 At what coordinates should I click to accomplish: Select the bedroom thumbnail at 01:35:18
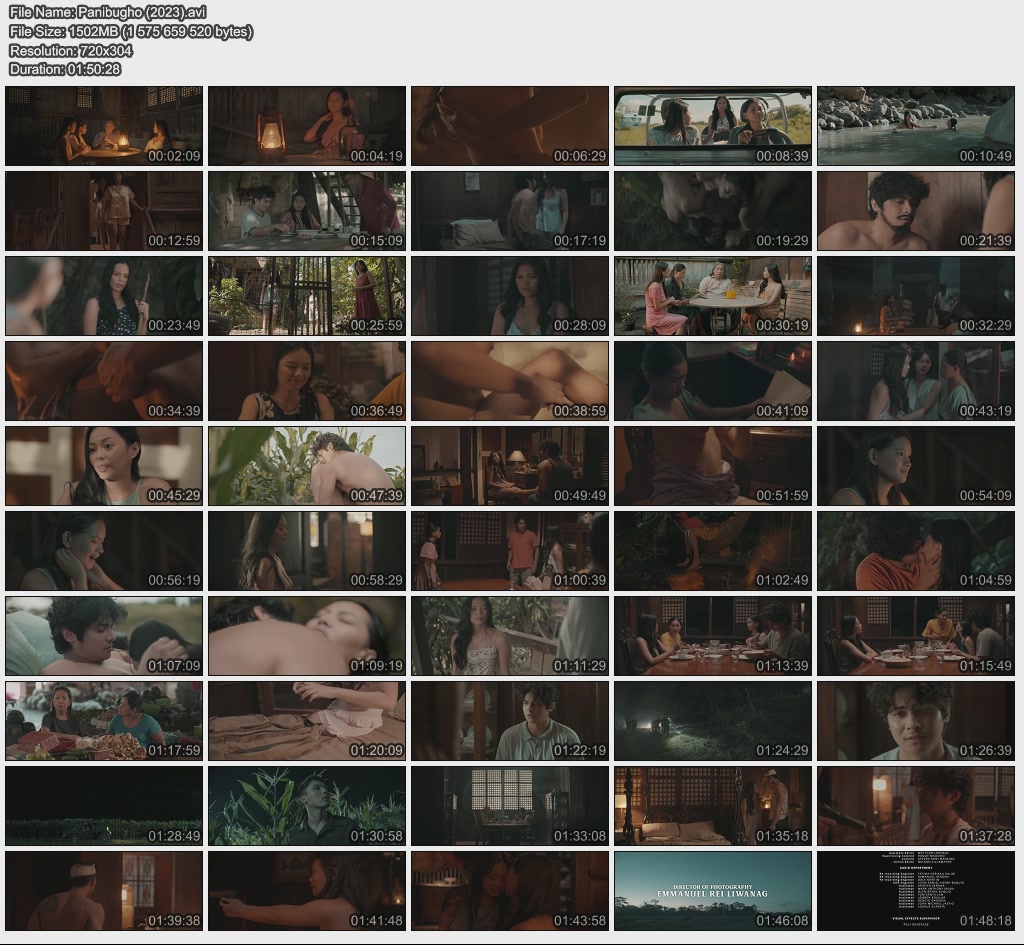712,806
